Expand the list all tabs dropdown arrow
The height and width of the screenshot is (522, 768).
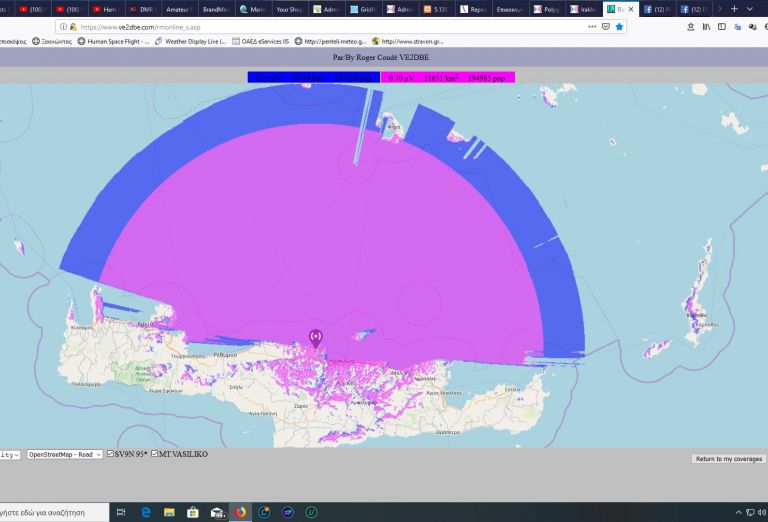(751, 8)
